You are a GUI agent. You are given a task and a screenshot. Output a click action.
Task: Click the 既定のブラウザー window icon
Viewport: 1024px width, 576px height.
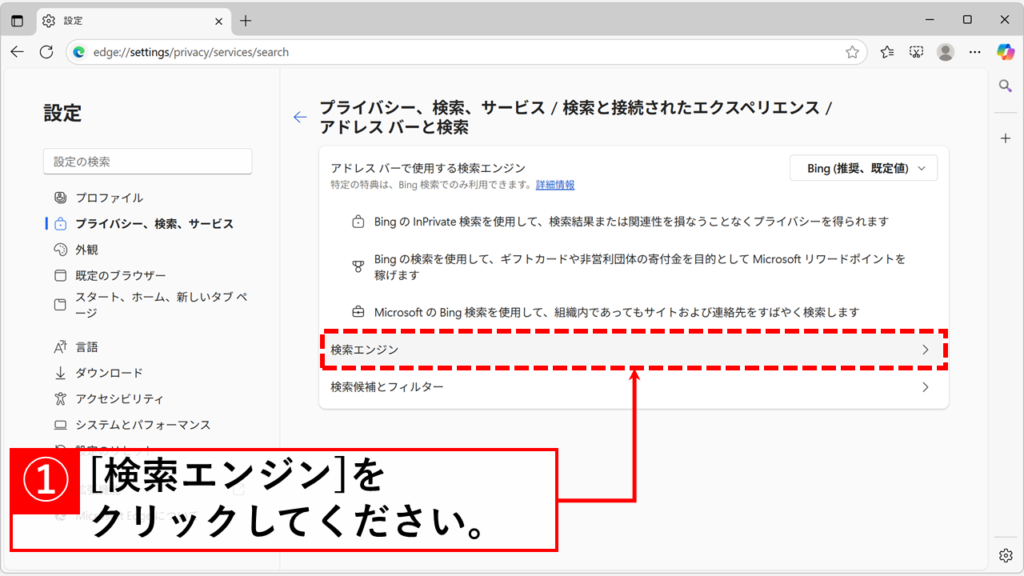(60, 276)
